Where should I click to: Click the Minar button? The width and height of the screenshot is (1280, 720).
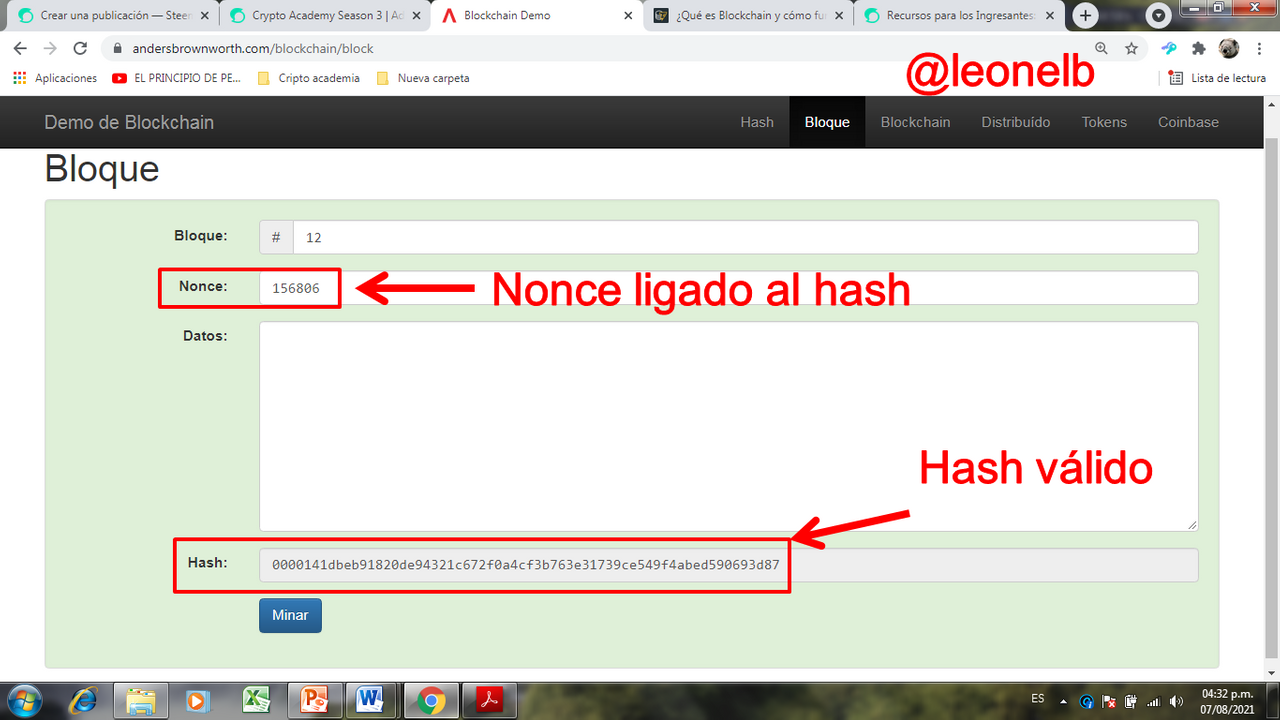[x=290, y=615]
